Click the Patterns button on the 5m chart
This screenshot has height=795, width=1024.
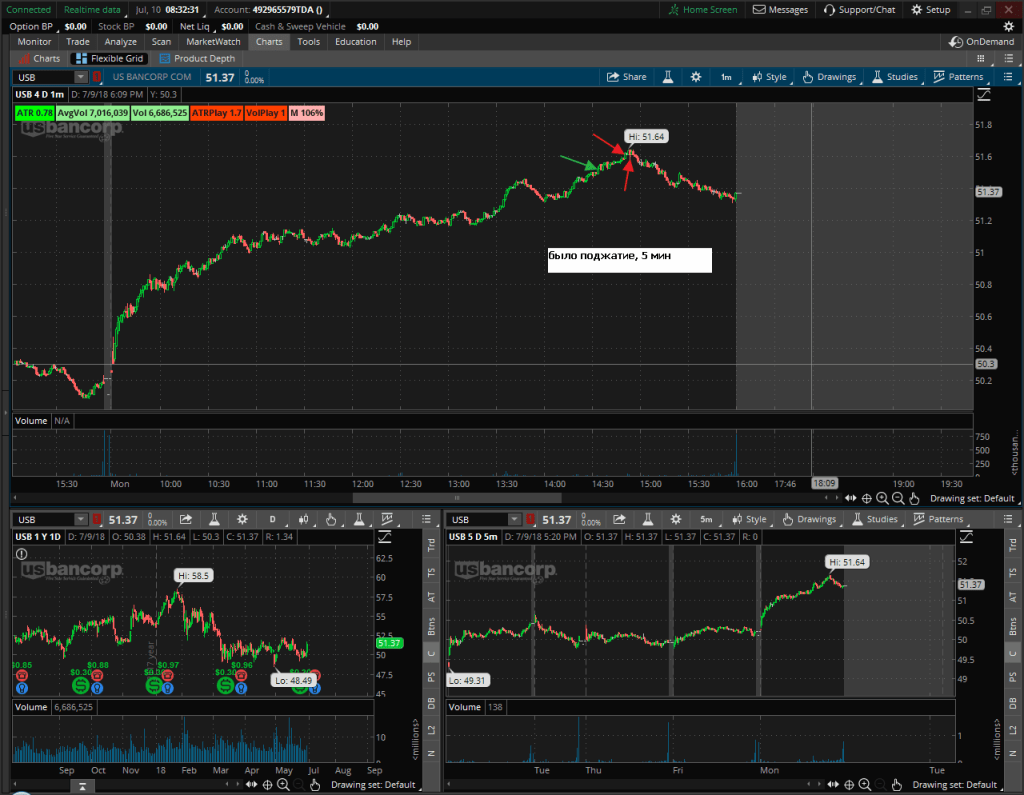point(937,519)
